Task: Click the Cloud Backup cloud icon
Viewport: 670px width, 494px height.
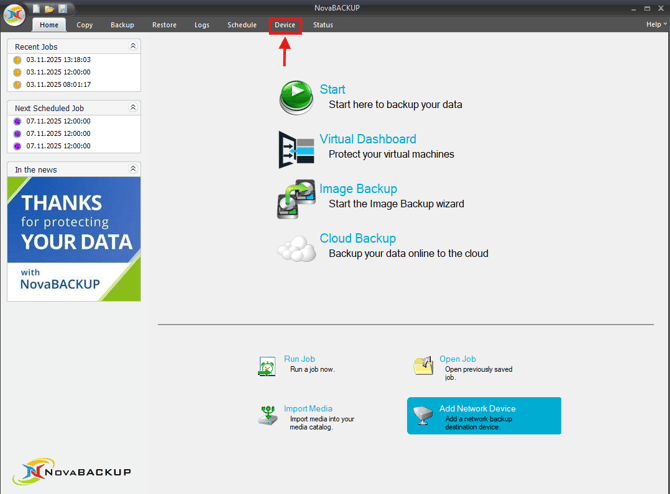Action: [x=296, y=248]
